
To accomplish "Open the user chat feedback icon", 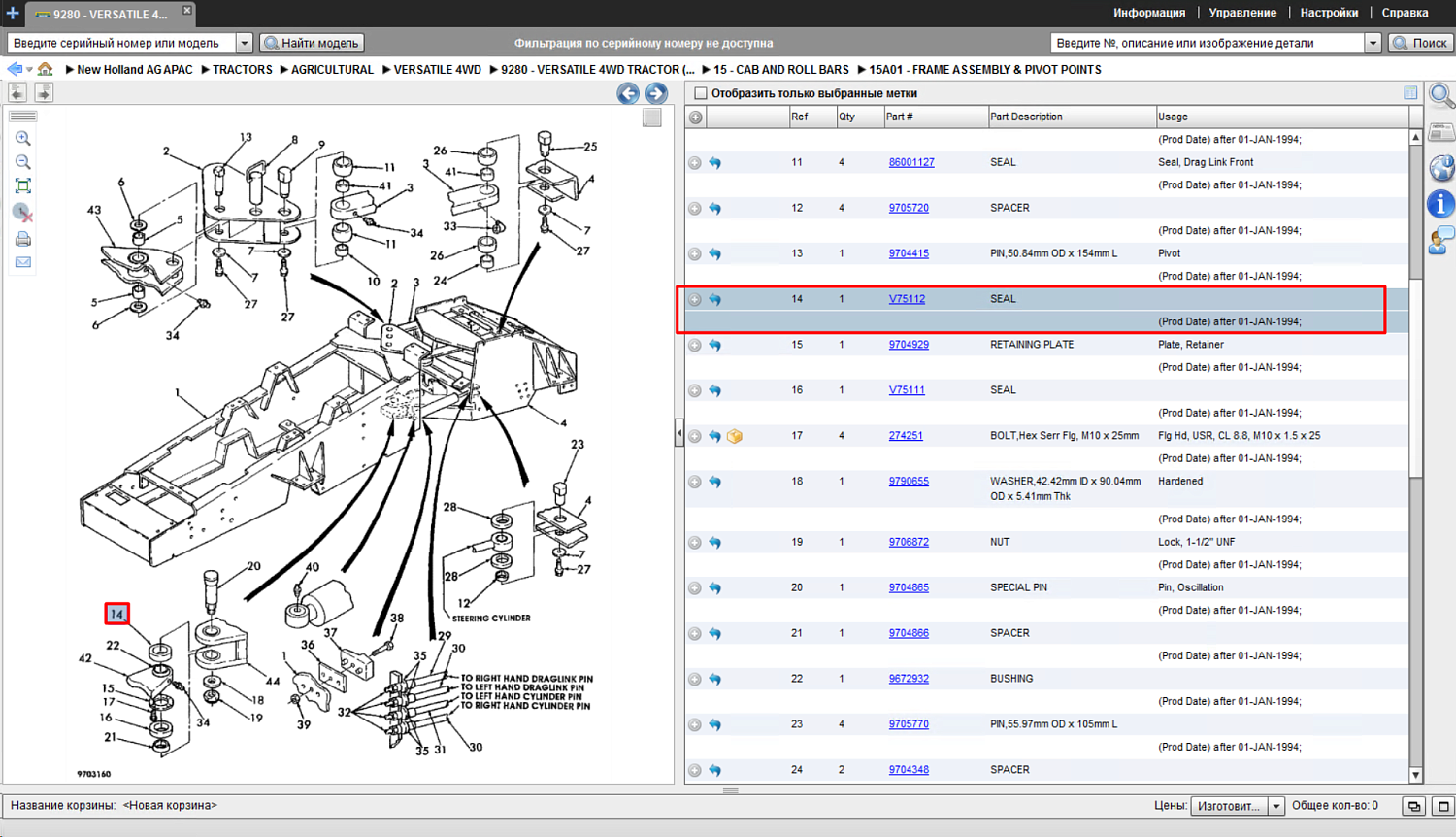I will click(x=1441, y=240).
